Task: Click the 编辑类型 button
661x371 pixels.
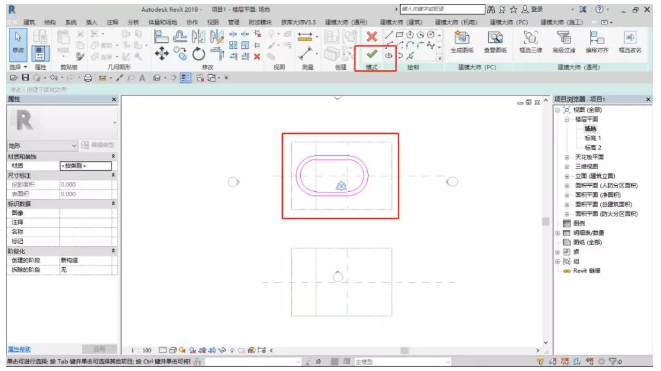Action: (x=98, y=145)
